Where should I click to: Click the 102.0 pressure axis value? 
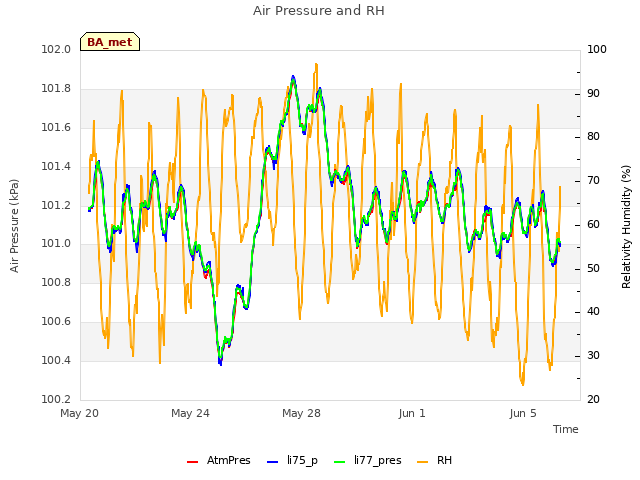(x=56, y=49)
